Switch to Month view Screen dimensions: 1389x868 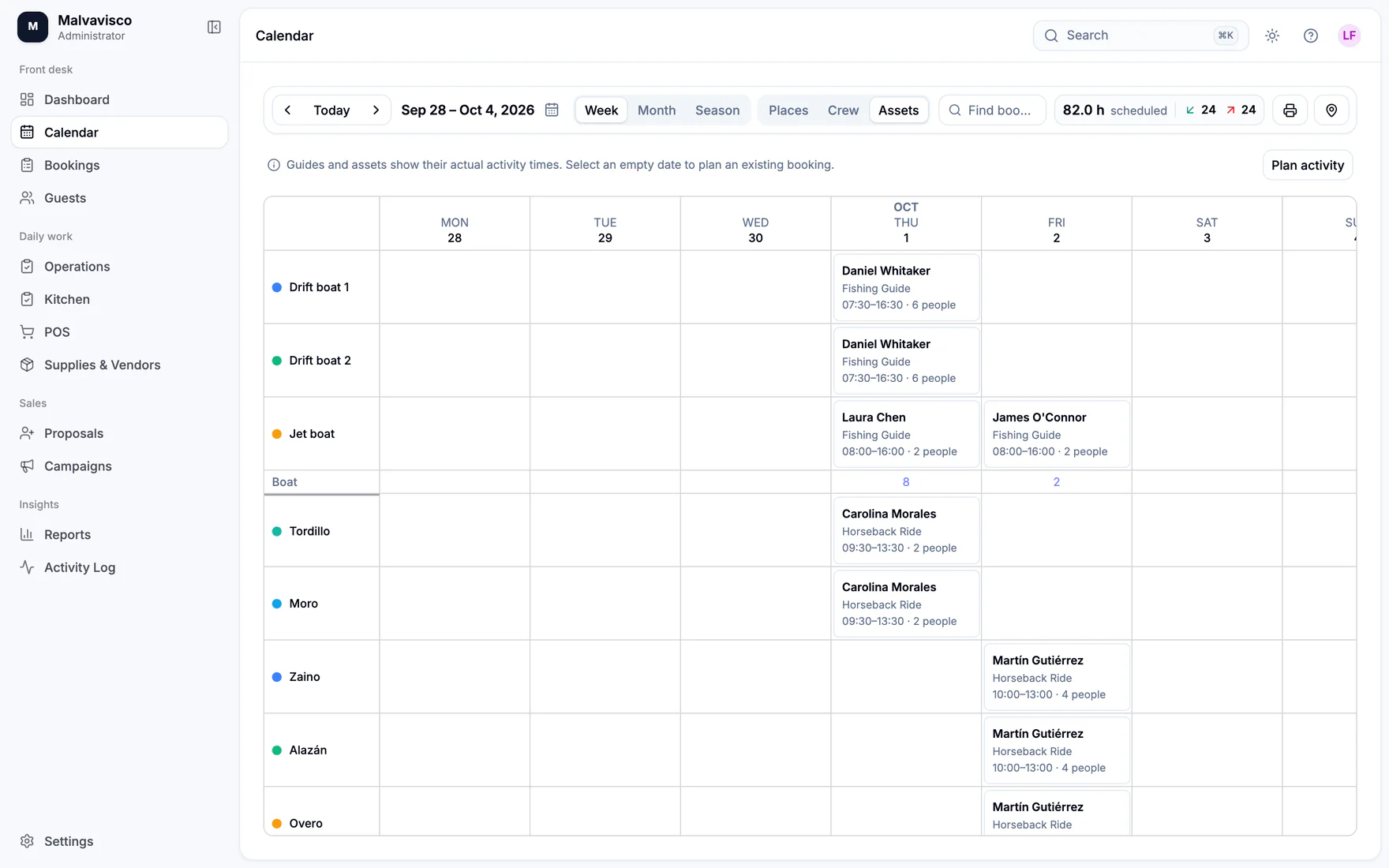tap(657, 110)
